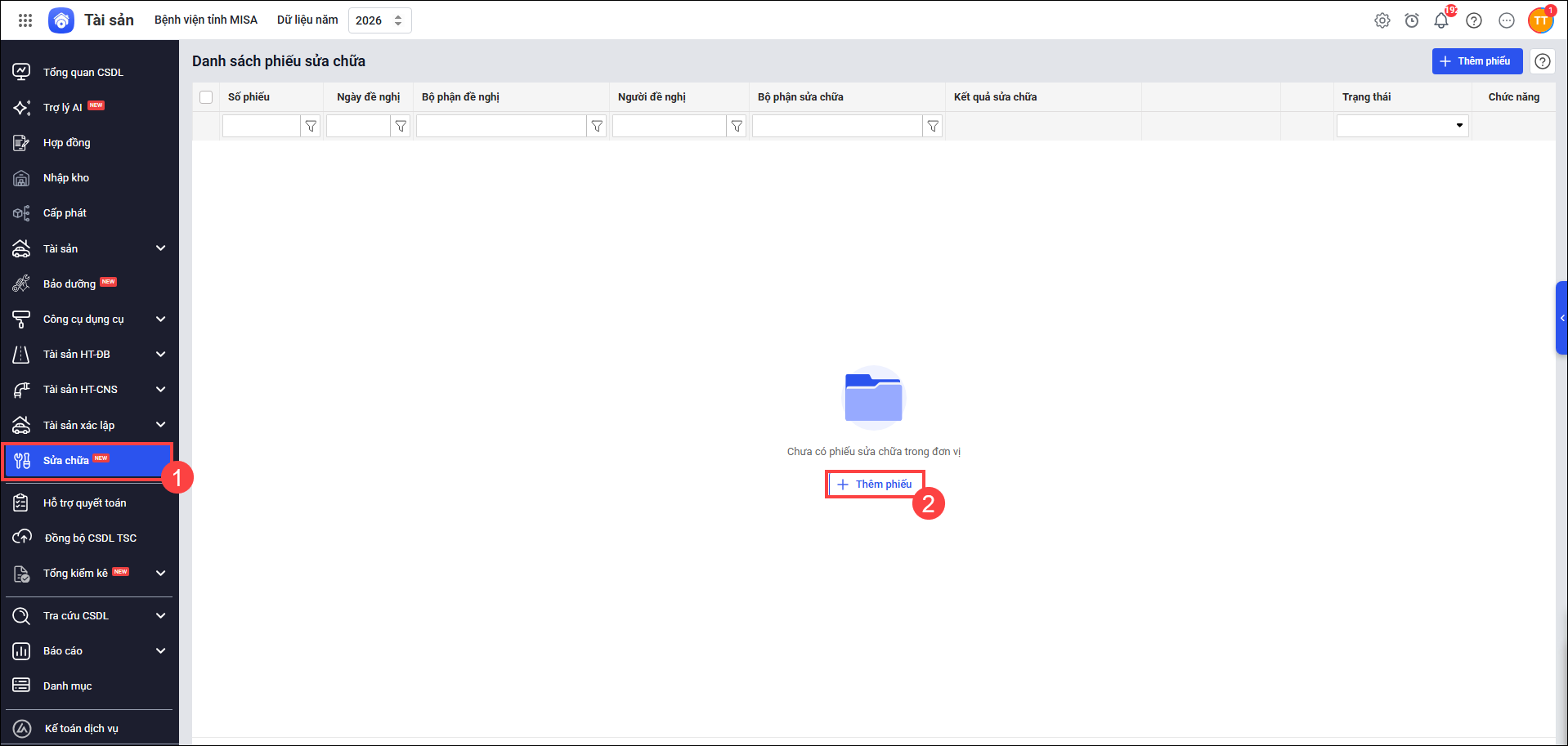Click the Hợp đồng document icon
Image resolution: width=1568 pixels, height=746 pixels.
pos(21,143)
